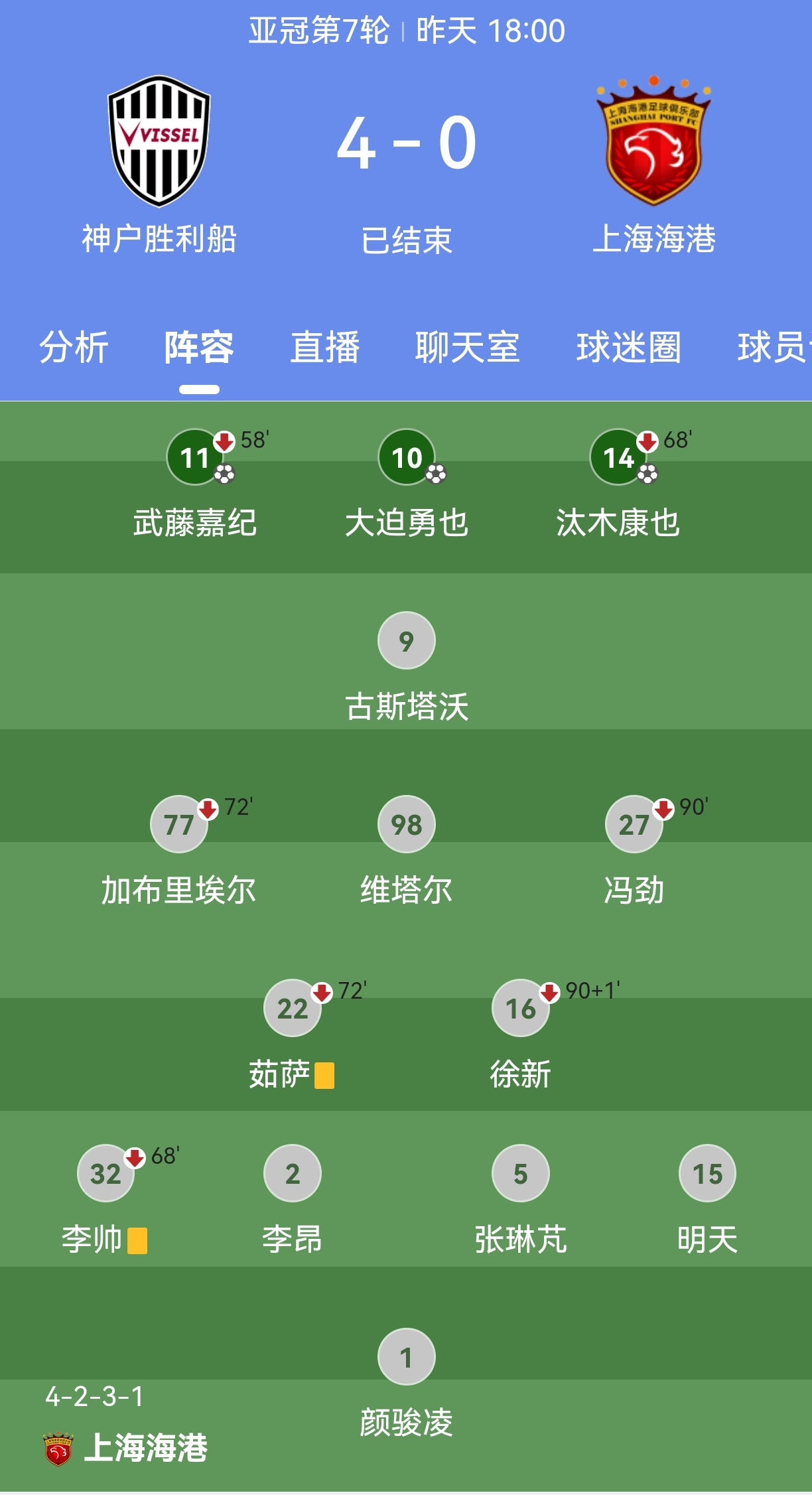Tap the small Shanghai Port logo by formation
This screenshot has width=812, height=1495.
tap(58, 1449)
